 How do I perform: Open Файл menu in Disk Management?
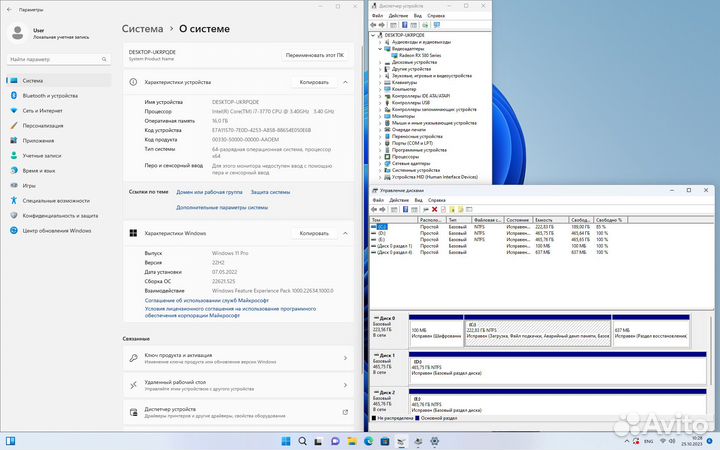coord(378,200)
